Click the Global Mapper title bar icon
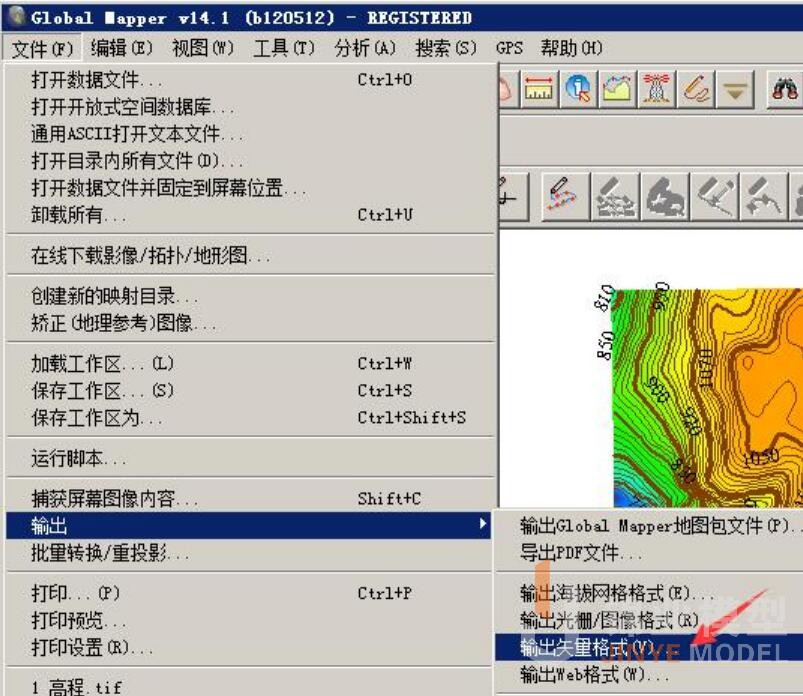803x696 pixels. (x=17, y=16)
